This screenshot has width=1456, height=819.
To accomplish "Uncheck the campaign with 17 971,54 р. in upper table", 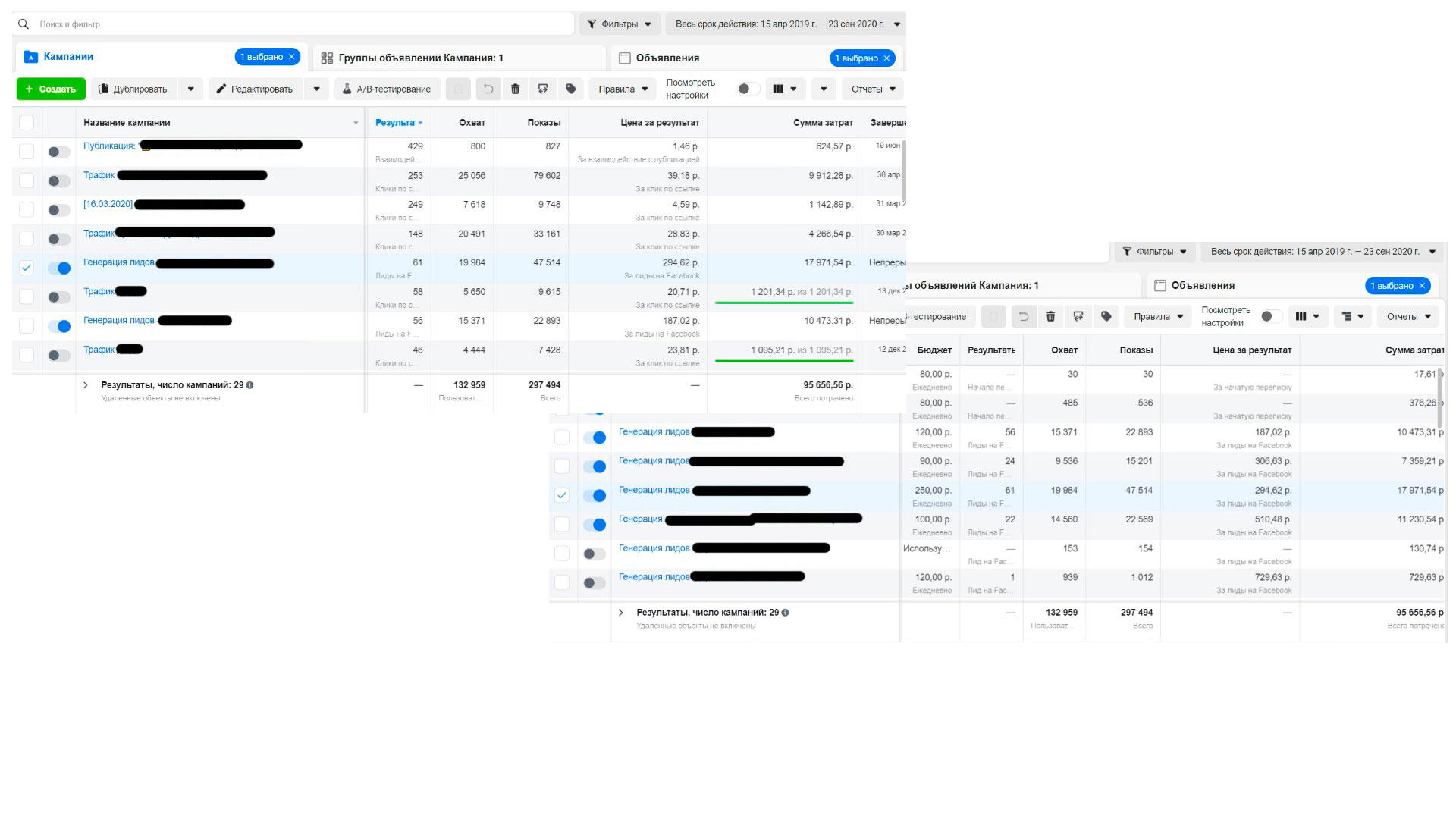I will [27, 268].
